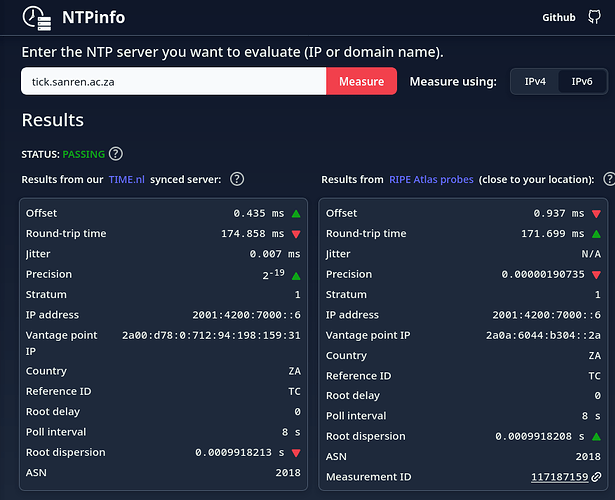Open help icon beside TIME.nl synced server
Screen dimensions: 615x500
(237, 179)
